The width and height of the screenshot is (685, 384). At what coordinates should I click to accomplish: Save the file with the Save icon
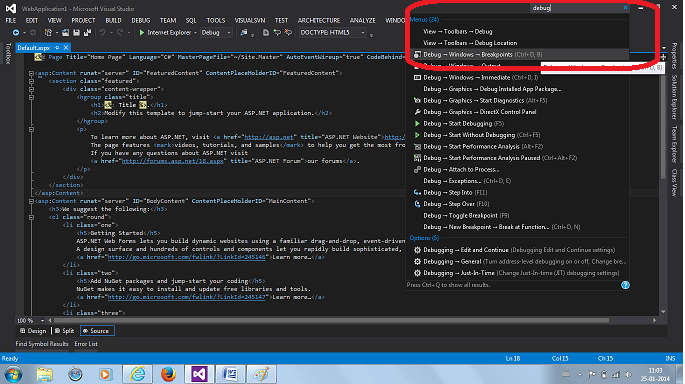pyautogui.click(x=76, y=33)
